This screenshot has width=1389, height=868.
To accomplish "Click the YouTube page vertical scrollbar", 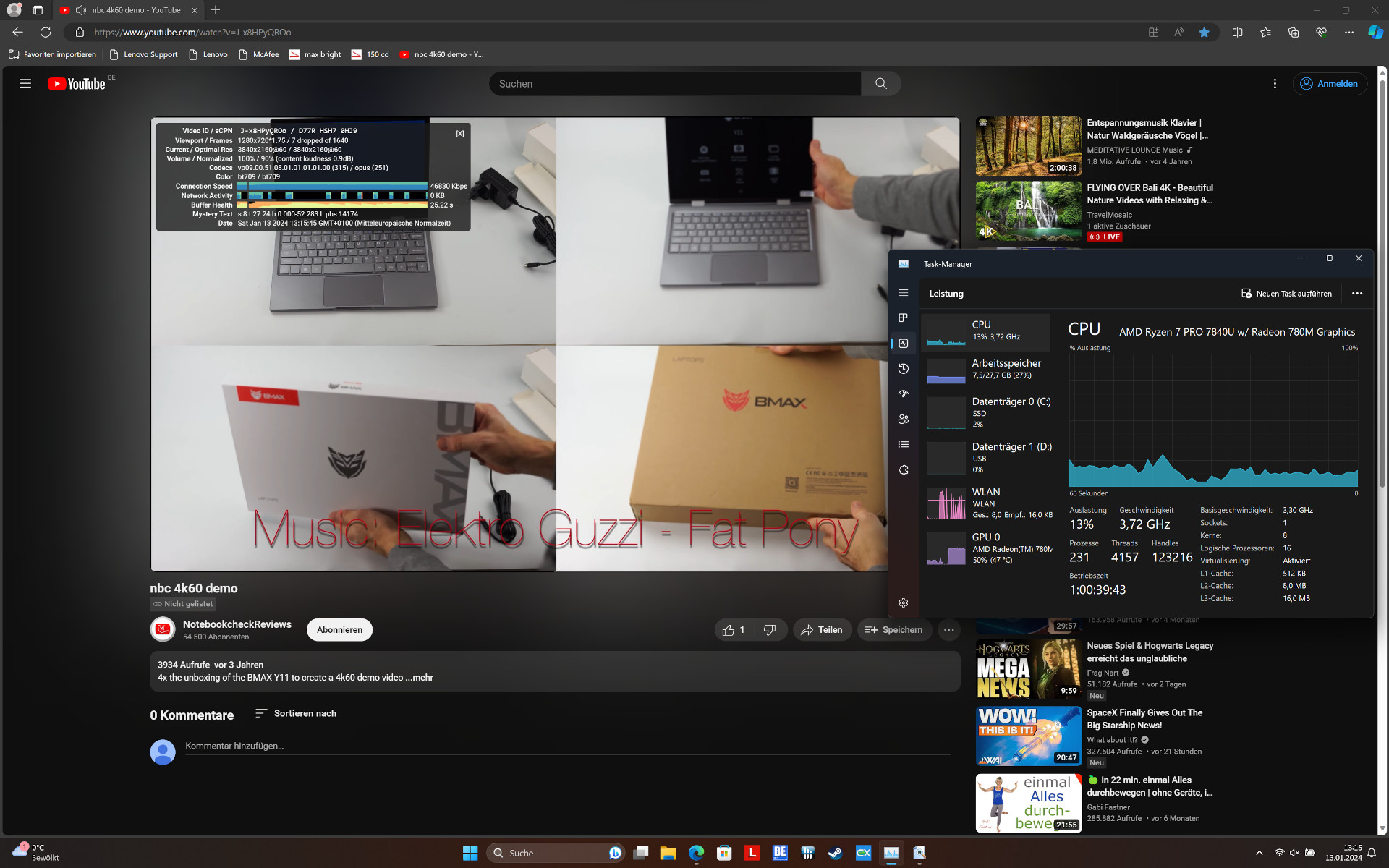I will coord(1382,289).
